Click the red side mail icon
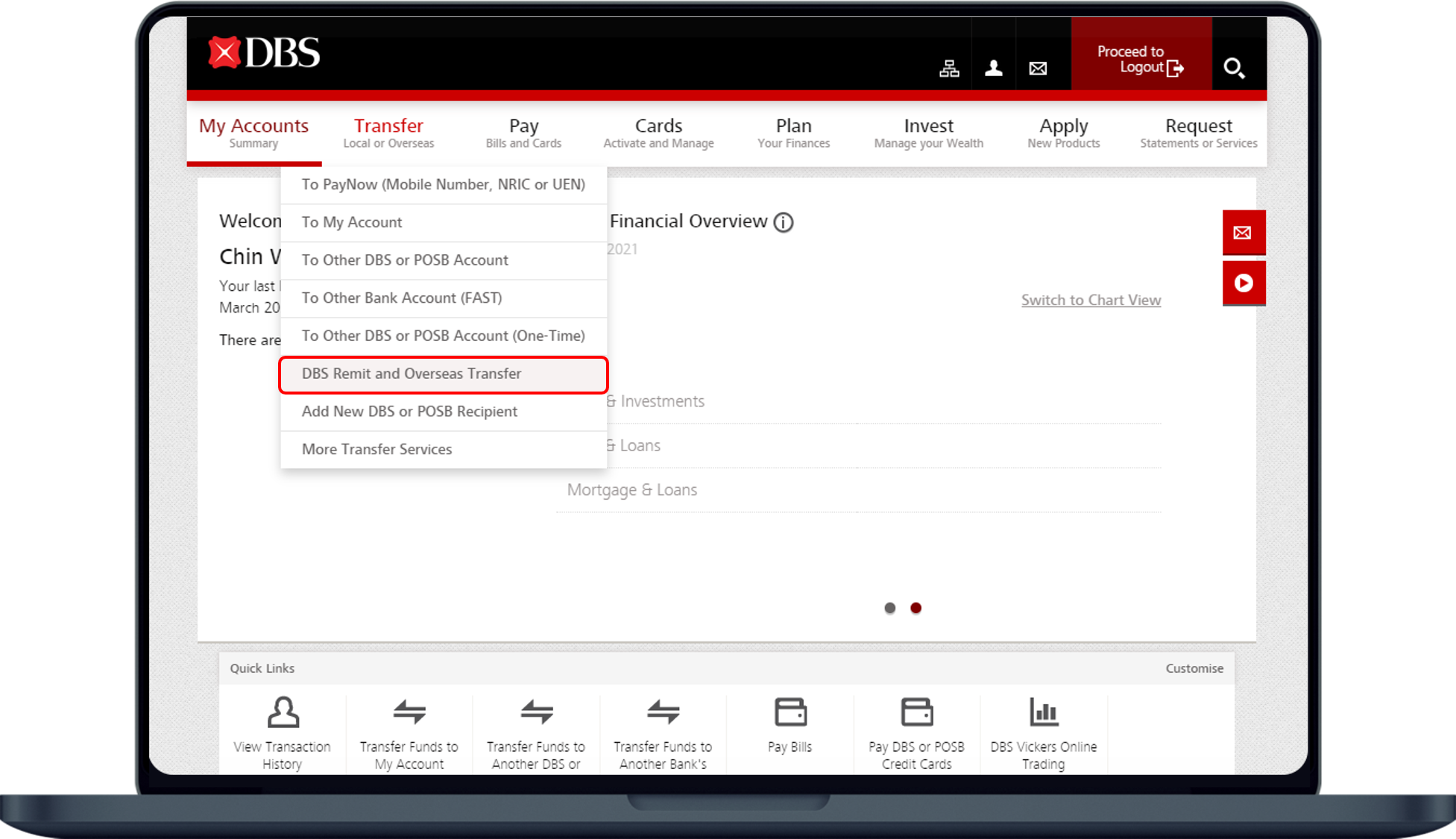 1244,233
